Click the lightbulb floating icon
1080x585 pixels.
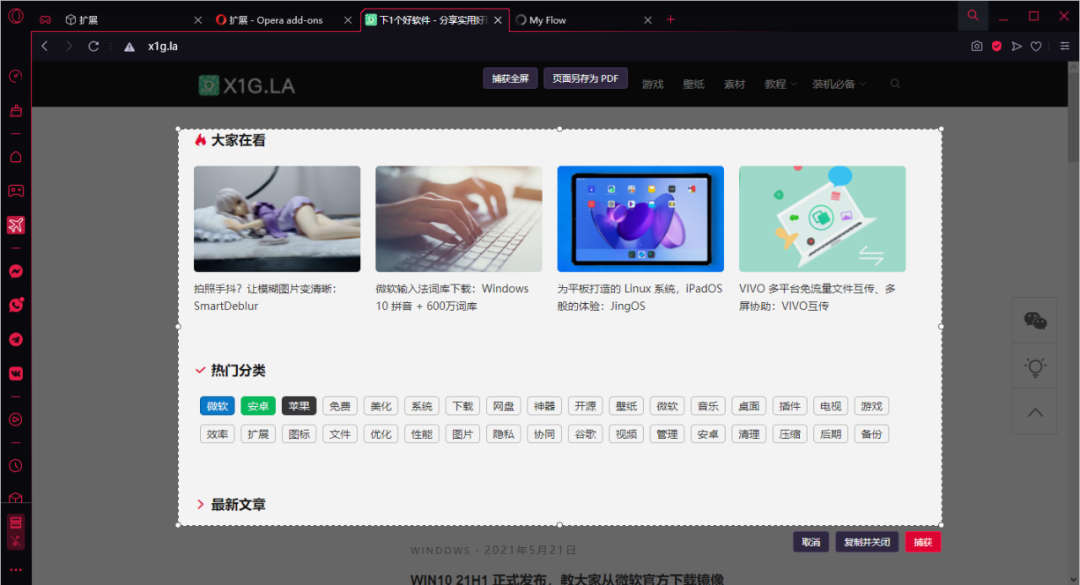click(x=1035, y=367)
